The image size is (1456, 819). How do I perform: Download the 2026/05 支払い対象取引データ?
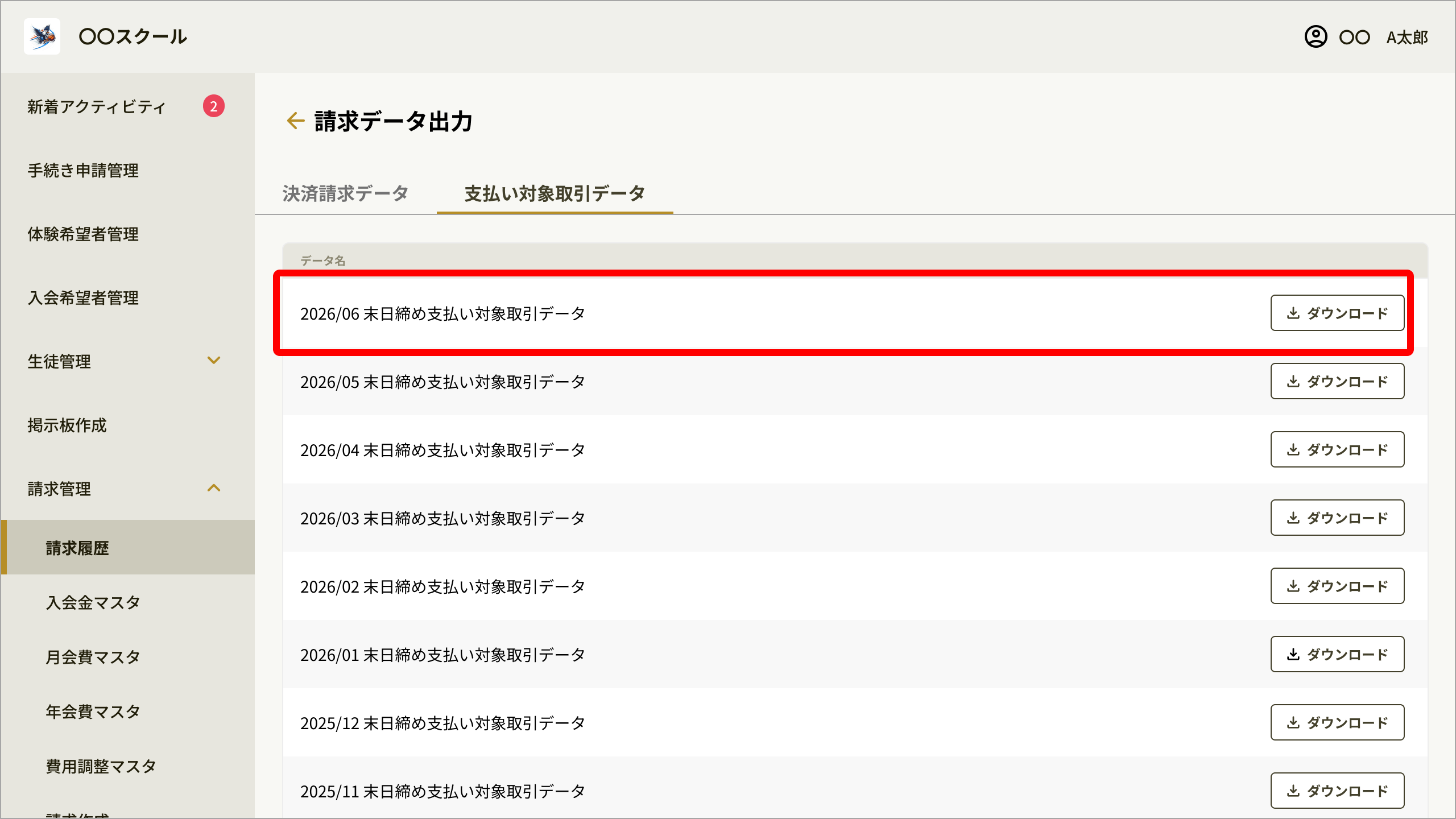point(1337,381)
